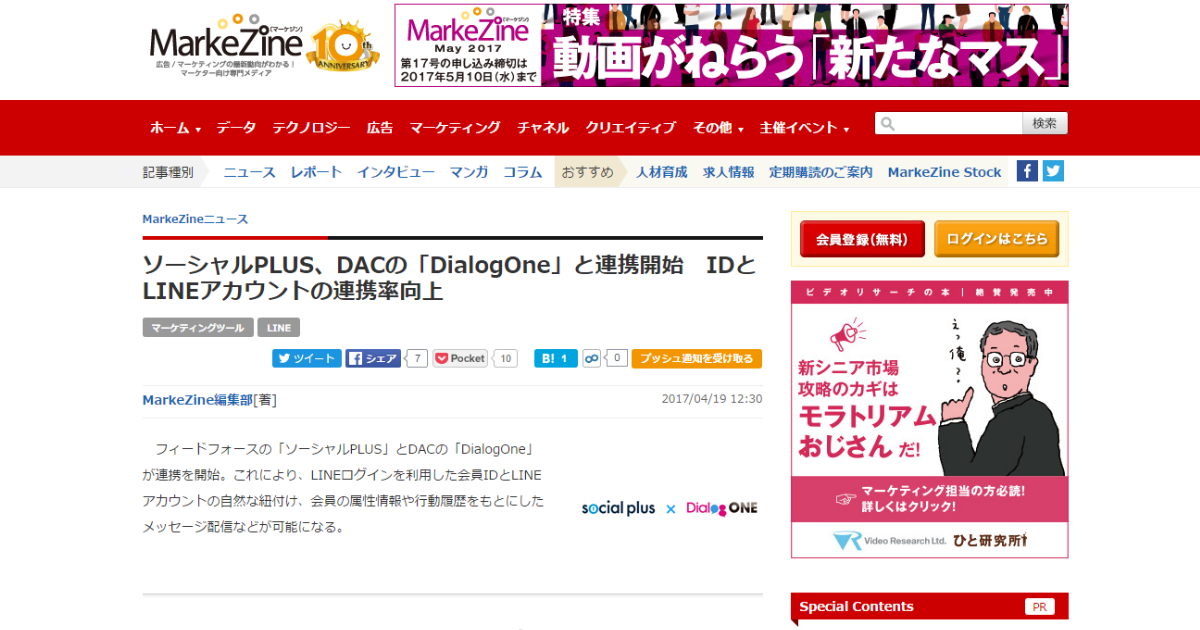This screenshot has height=630, width=1200.
Task: Filter articles by インタビュー
Action: click(396, 172)
